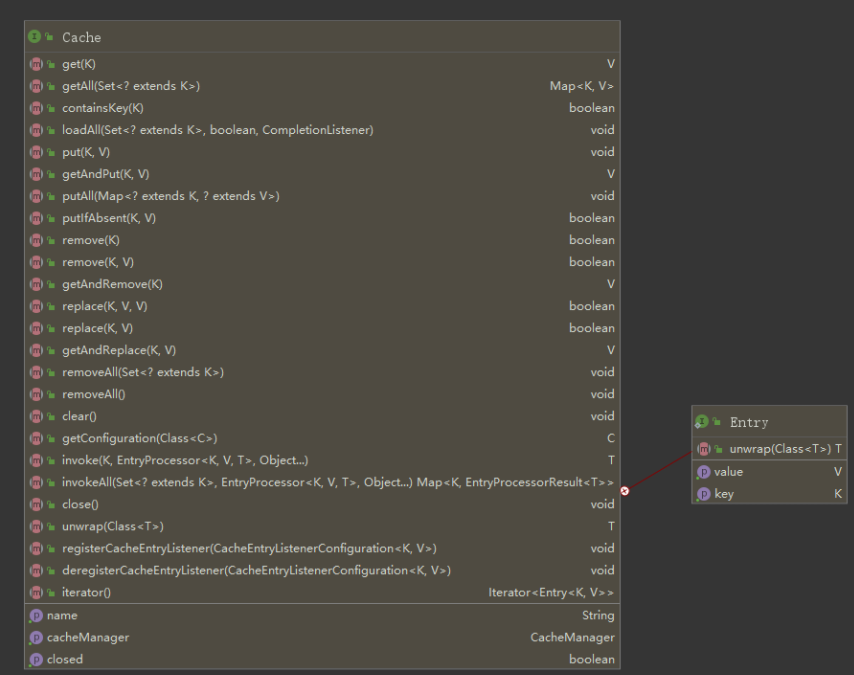The height and width of the screenshot is (675, 854).
Task: Click the property icon beside closed
Action: pos(36,659)
